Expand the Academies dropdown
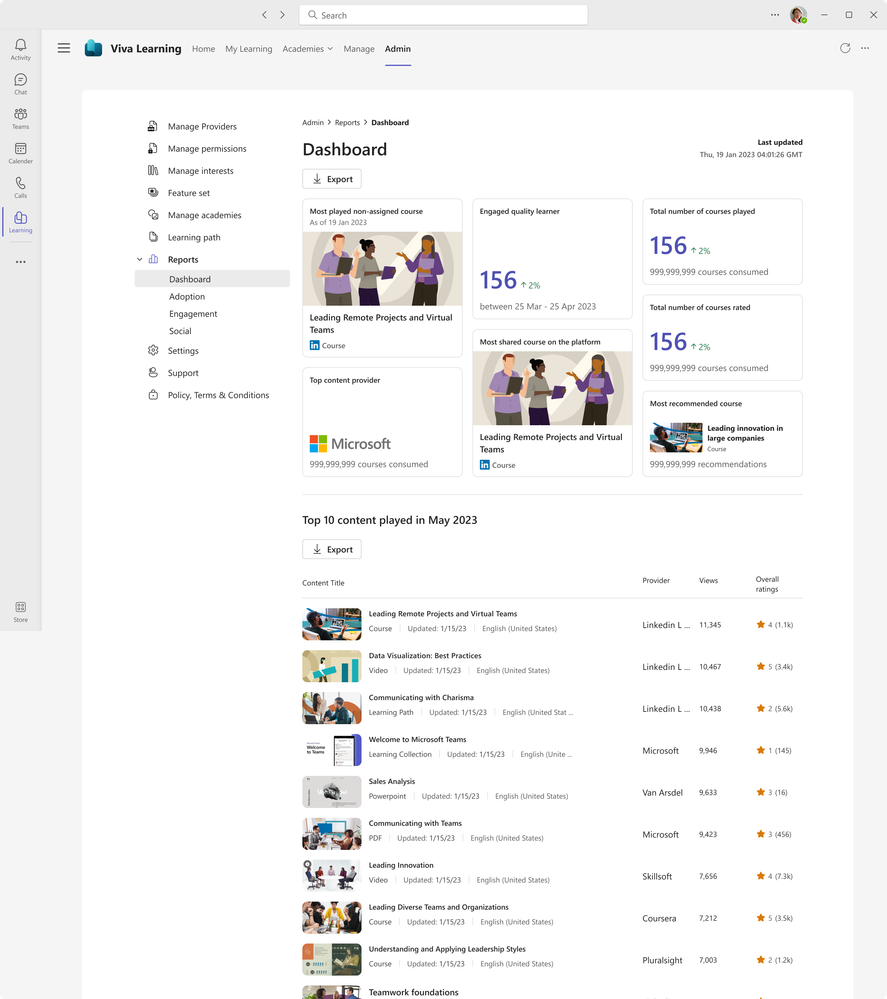 [x=308, y=48]
